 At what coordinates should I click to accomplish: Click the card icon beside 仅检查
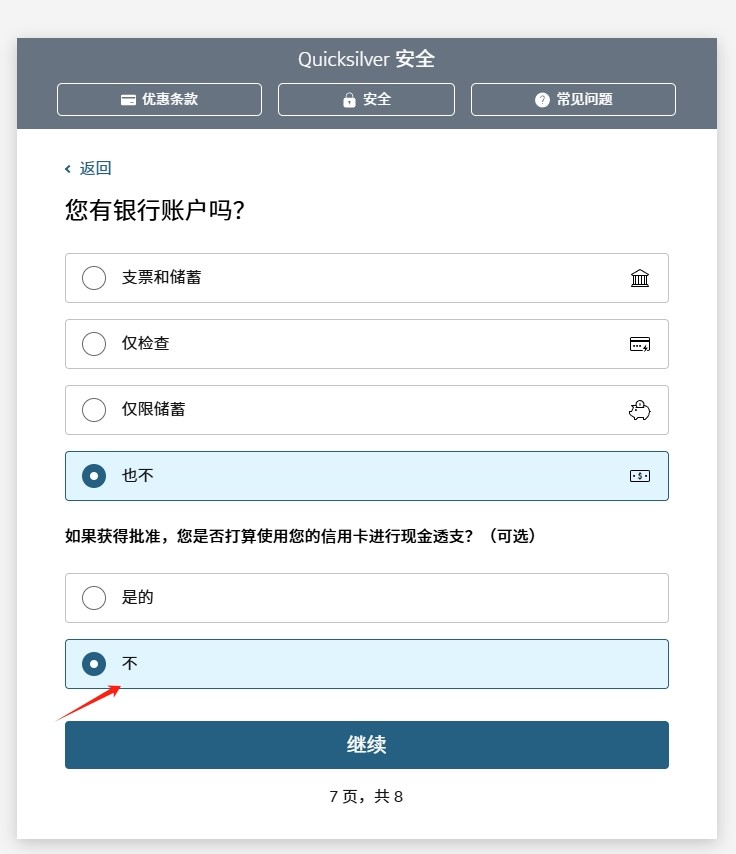[640, 344]
